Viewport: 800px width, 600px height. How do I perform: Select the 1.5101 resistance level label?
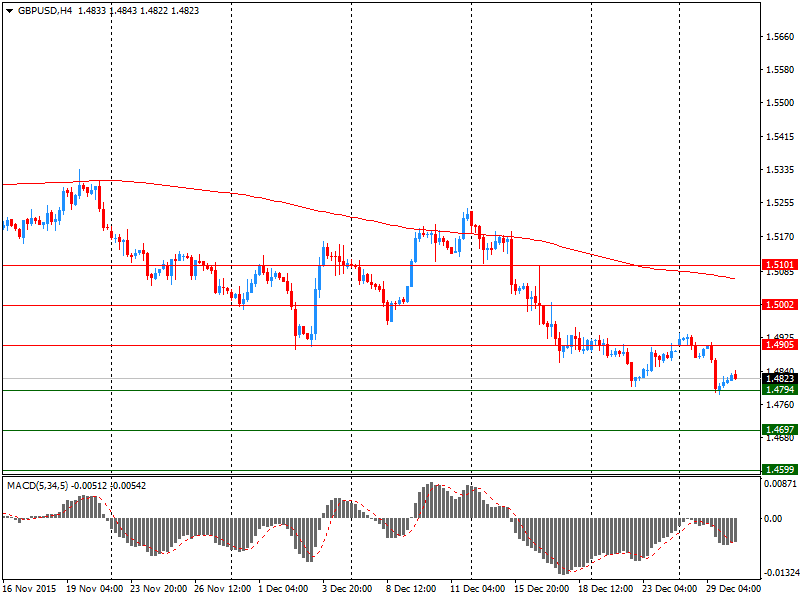780,264
